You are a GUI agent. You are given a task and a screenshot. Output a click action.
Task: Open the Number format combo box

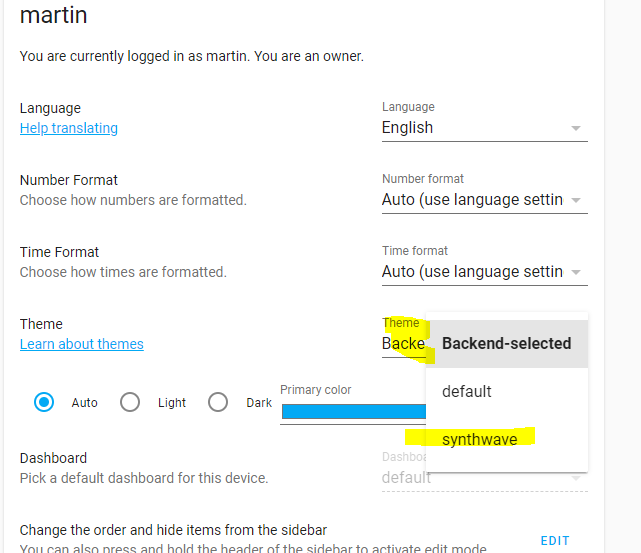(x=484, y=193)
